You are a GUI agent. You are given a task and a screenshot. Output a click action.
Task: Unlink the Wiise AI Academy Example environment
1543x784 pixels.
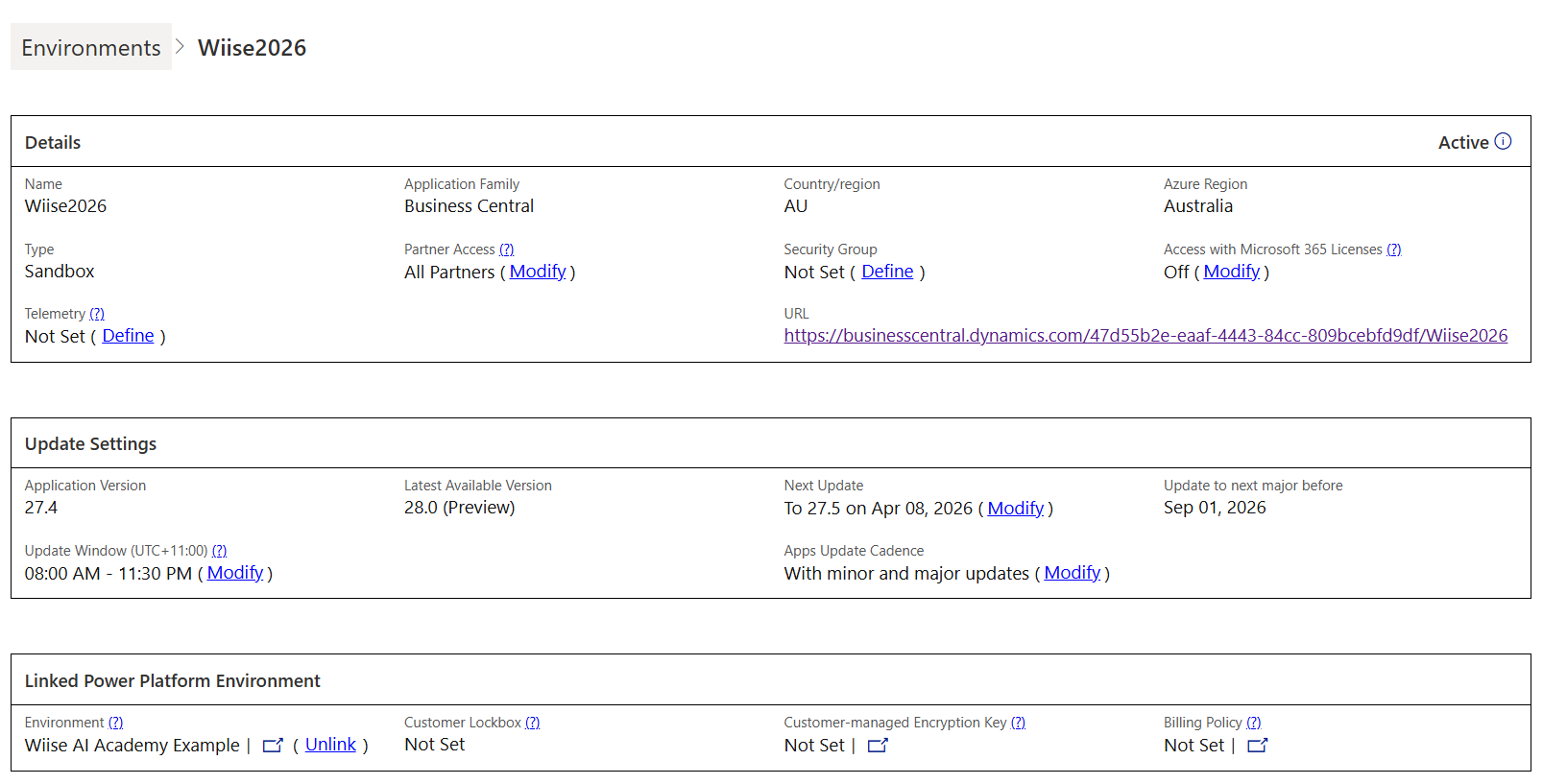(x=330, y=745)
